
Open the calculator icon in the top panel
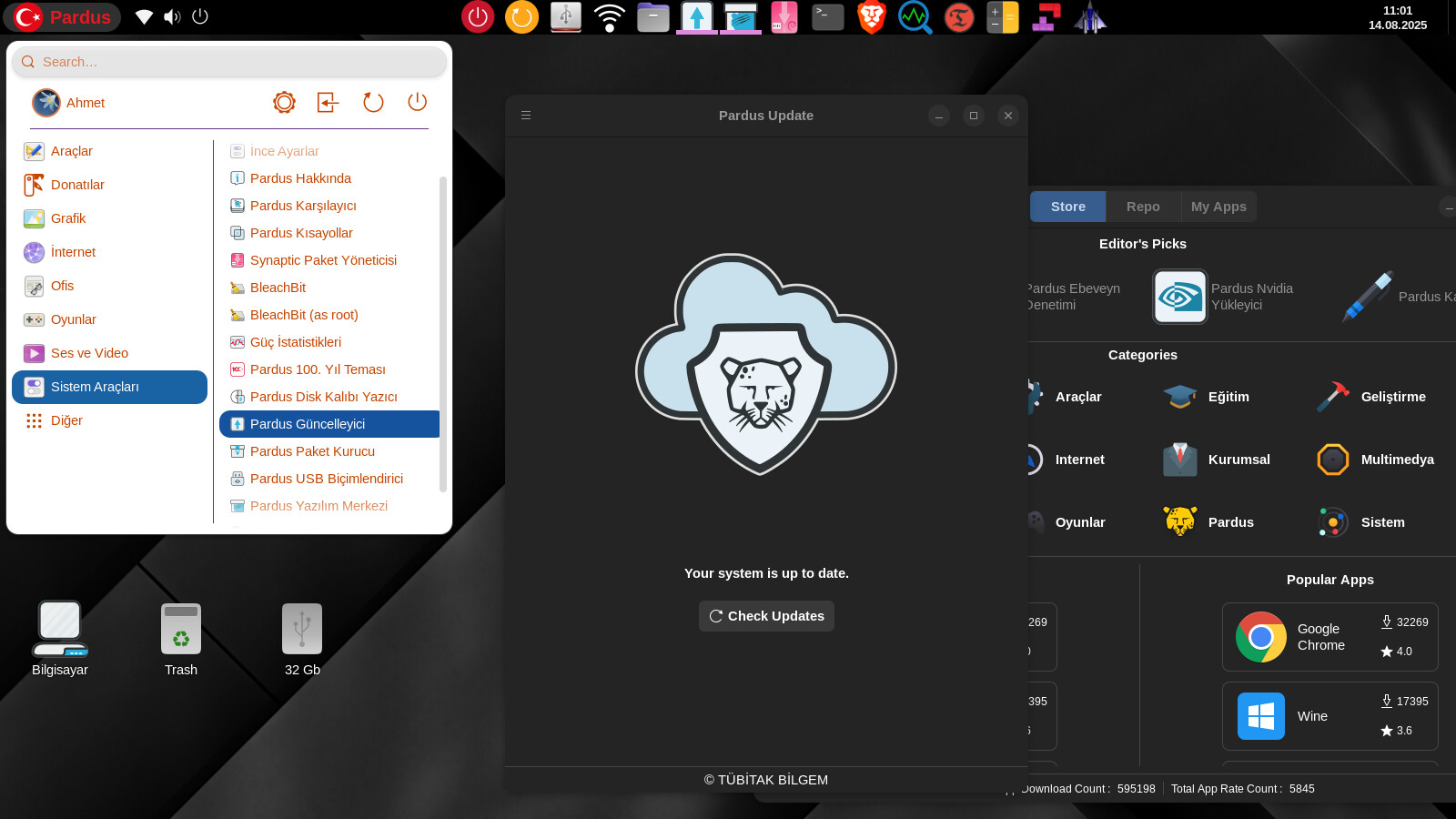(1002, 16)
